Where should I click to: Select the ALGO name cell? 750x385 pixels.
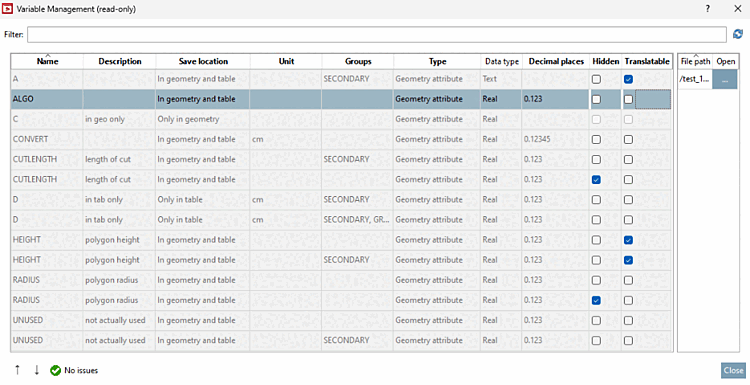(47, 99)
